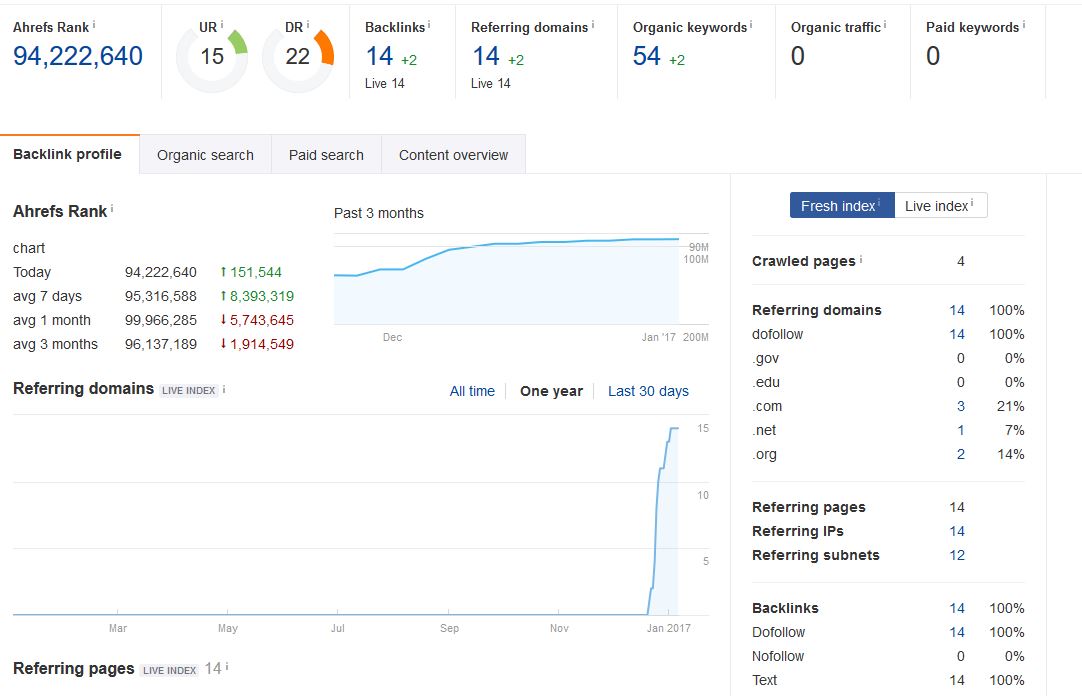Click the LIVE INDEX badge beside Referring pages
The width and height of the screenshot is (1082, 696).
coord(170,670)
